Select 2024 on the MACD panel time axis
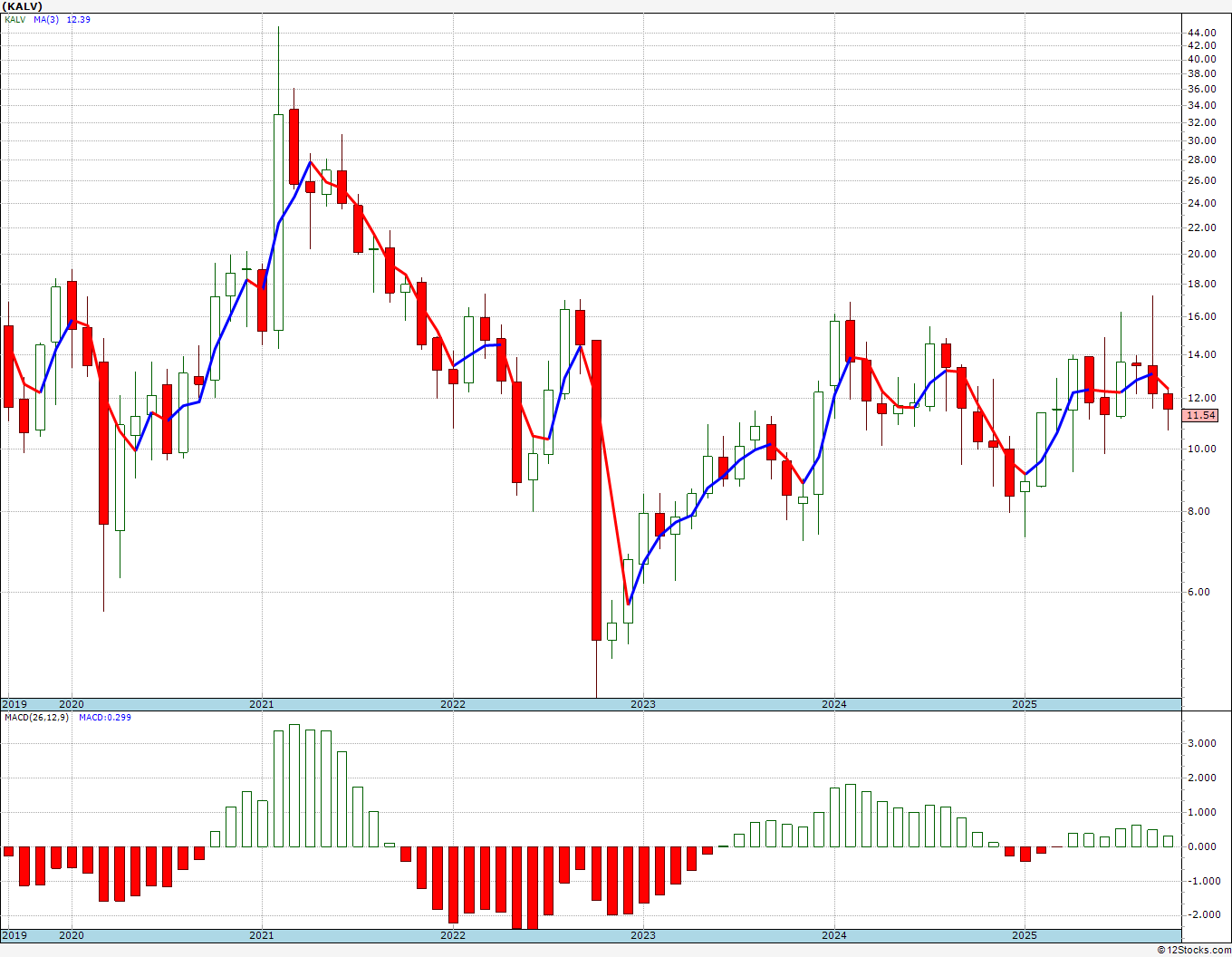 (x=834, y=935)
